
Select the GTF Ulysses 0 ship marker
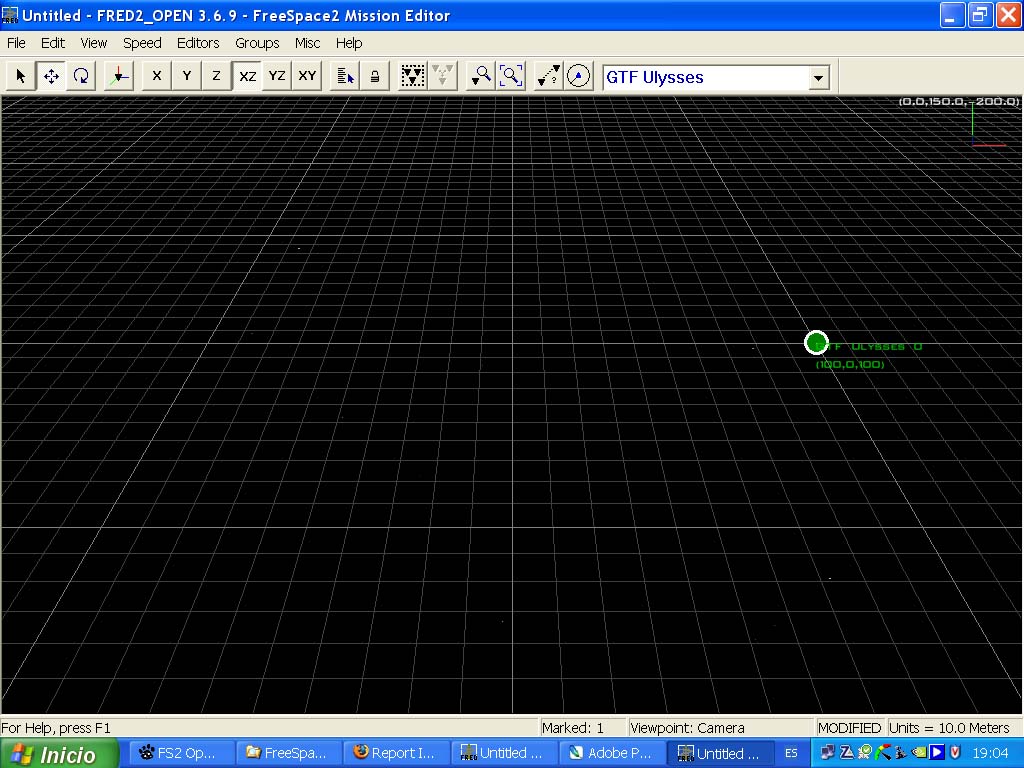tap(816, 343)
